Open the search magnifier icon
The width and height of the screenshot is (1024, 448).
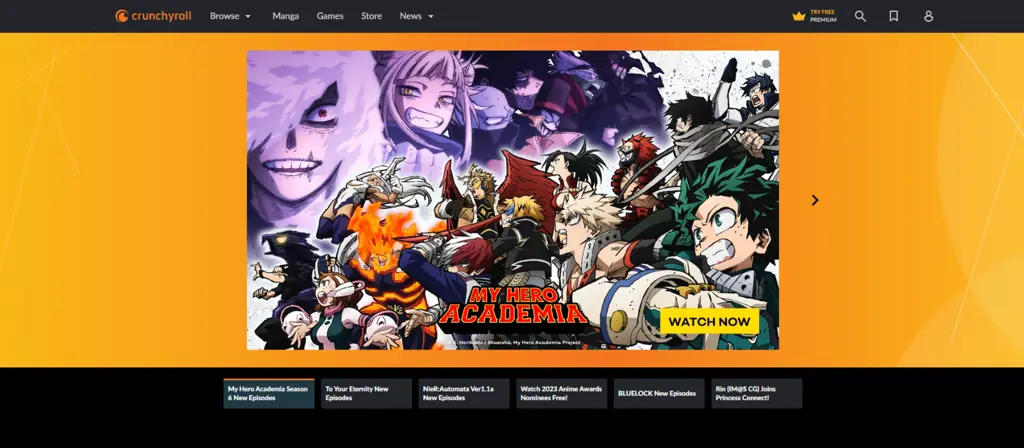point(860,16)
